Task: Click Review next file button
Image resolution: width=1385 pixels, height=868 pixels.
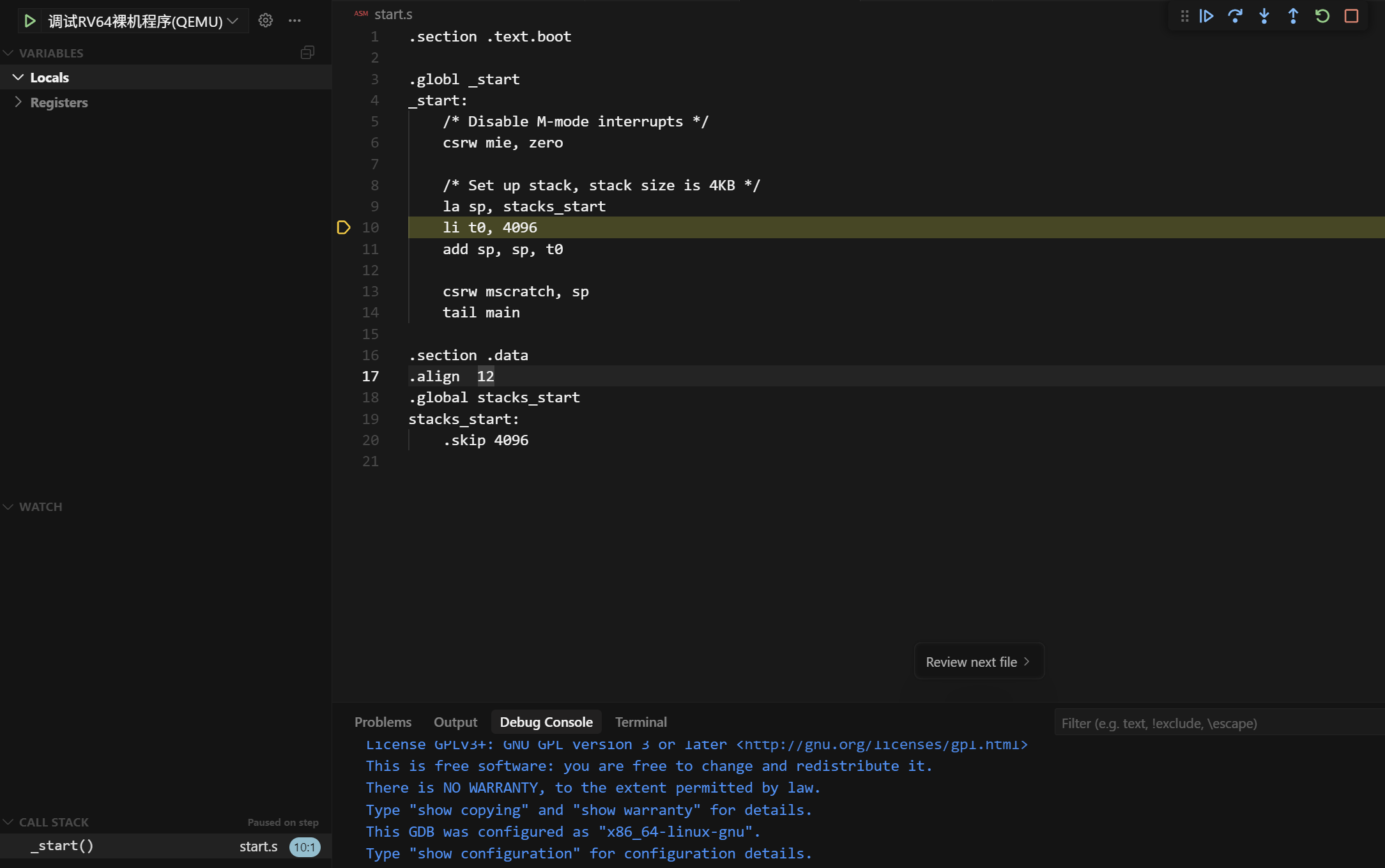Action: coord(979,662)
